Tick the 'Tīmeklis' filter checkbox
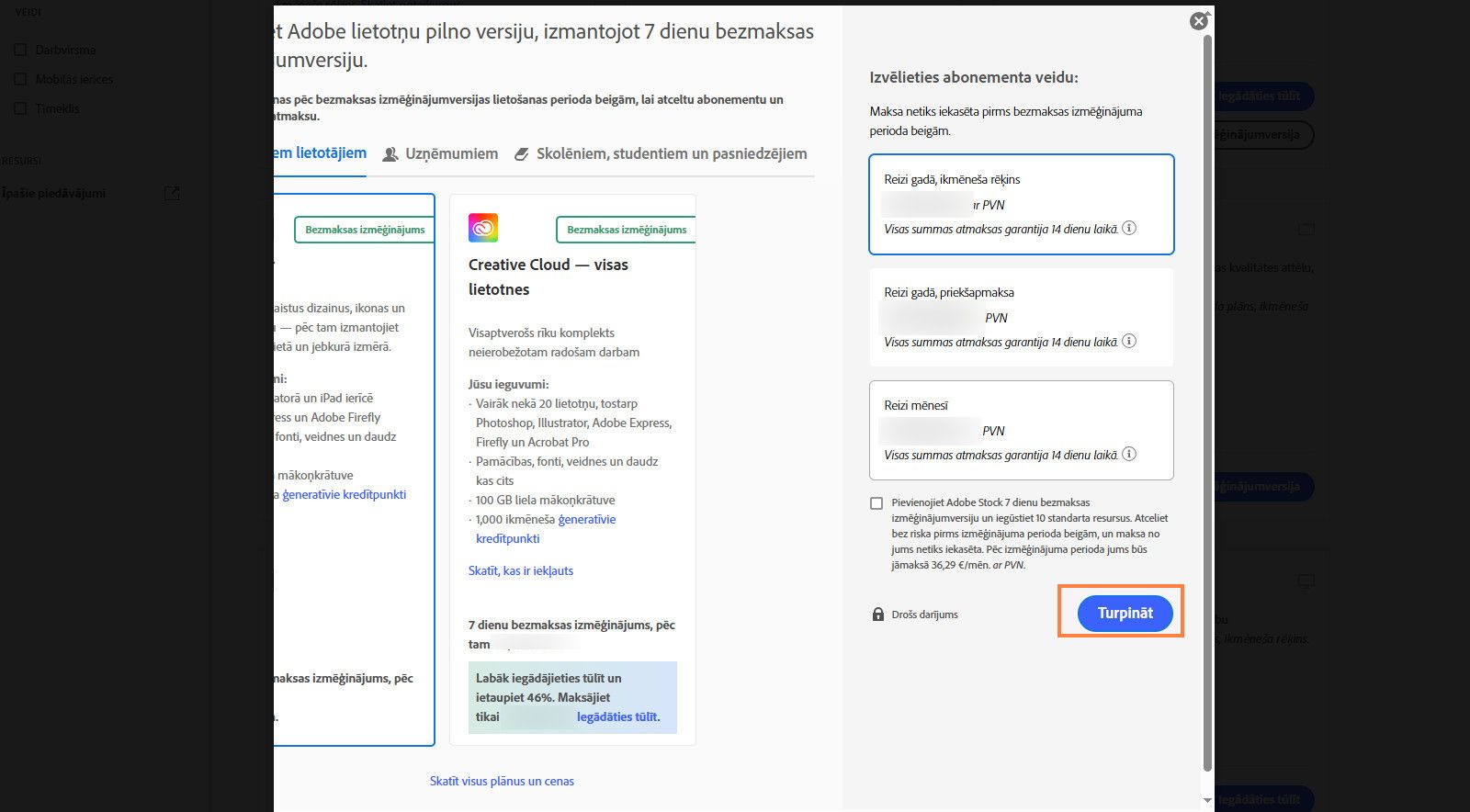The width and height of the screenshot is (1470, 812). click(20, 108)
